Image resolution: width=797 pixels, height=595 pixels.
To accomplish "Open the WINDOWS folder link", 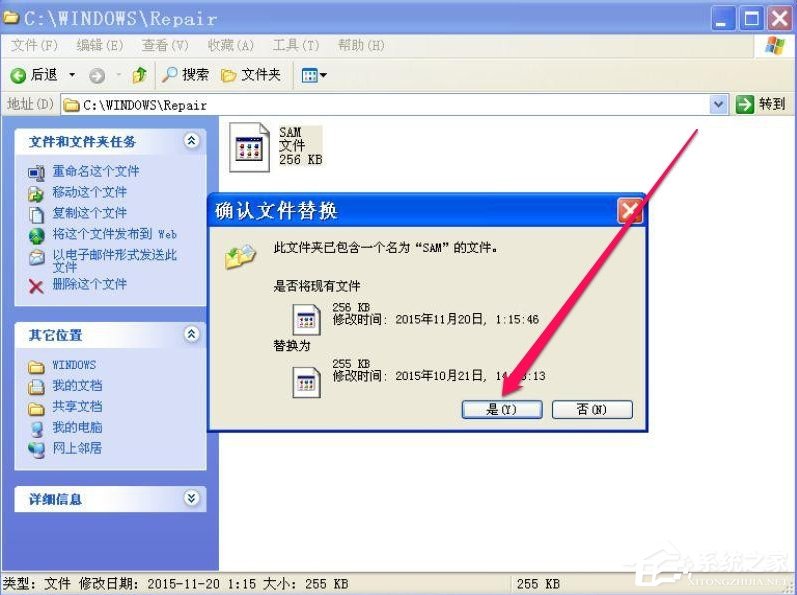I will coord(74,365).
